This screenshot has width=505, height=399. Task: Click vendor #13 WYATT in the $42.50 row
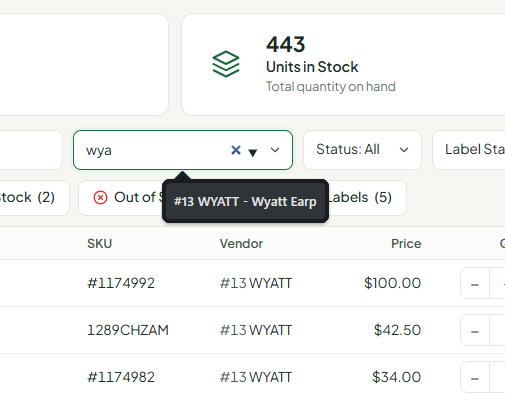coord(256,330)
